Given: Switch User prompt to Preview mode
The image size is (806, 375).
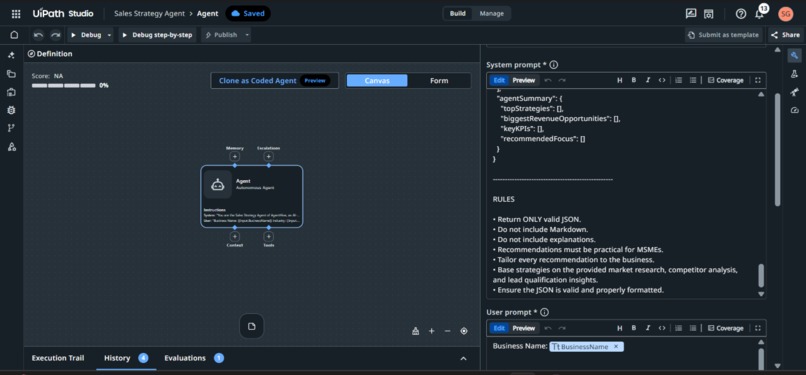Looking at the screenshot, I should (x=524, y=328).
